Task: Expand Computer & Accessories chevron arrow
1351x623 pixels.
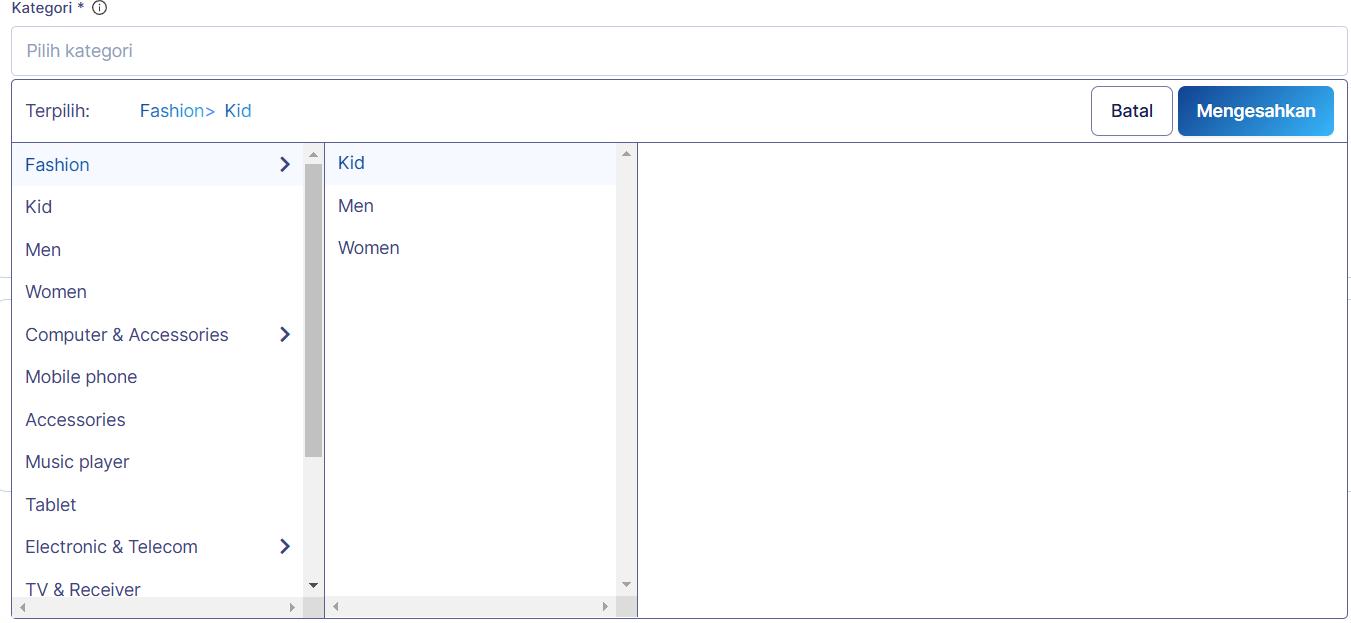Action: point(285,335)
